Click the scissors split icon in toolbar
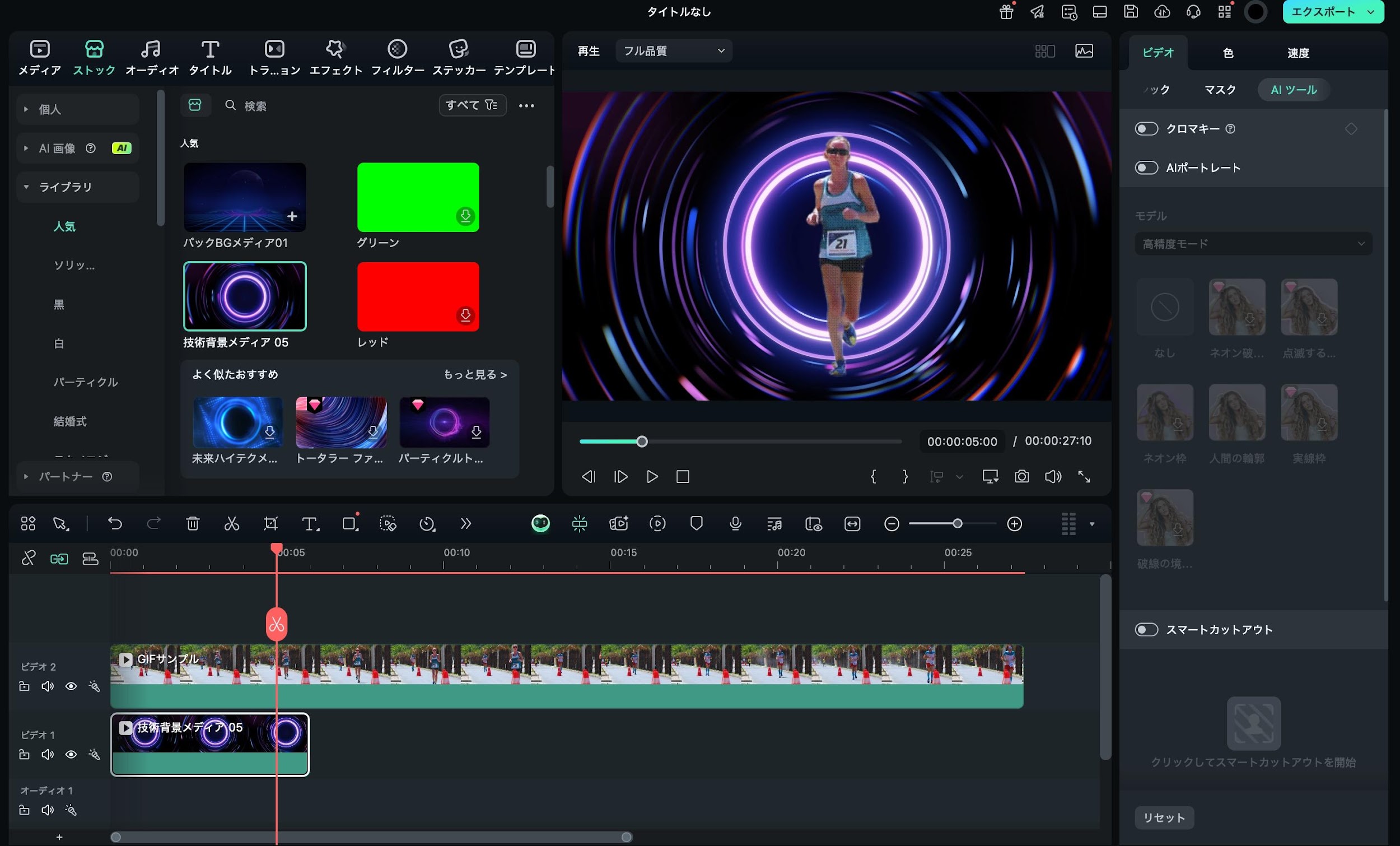The width and height of the screenshot is (1400, 846). (231, 523)
